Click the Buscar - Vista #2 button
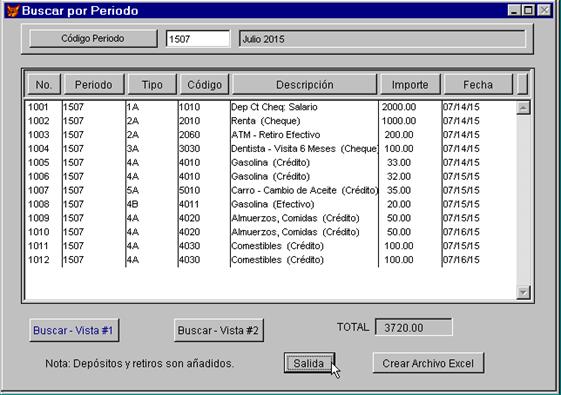The image size is (561, 395). 219,330
